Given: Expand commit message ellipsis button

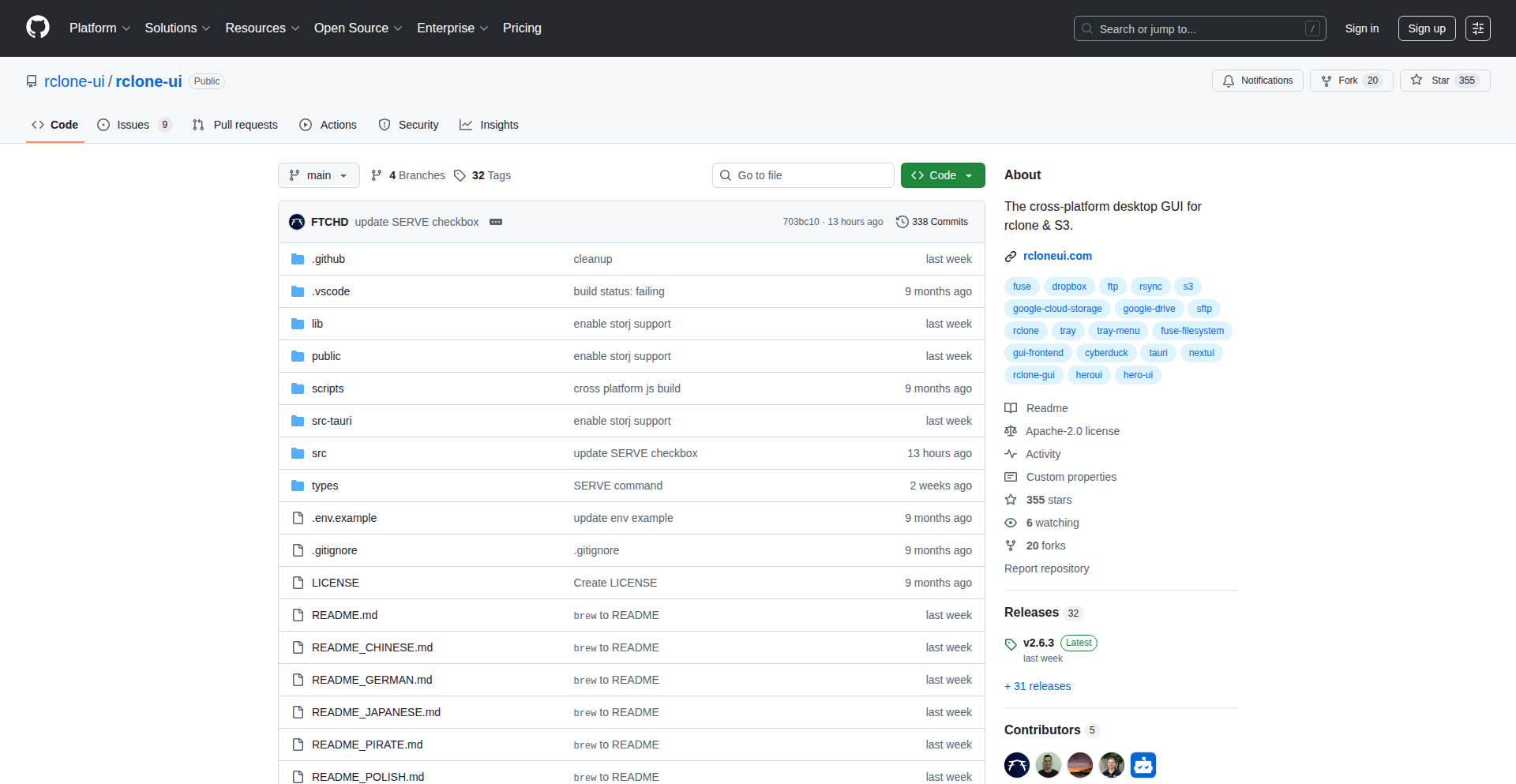Looking at the screenshot, I should [x=496, y=222].
